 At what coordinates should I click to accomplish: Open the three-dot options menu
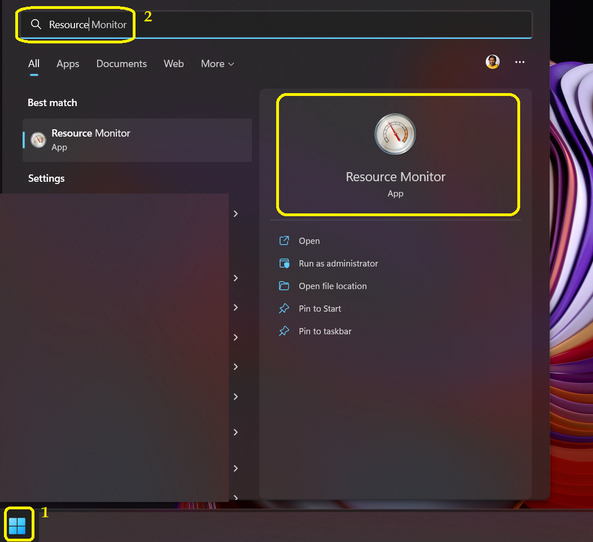pos(520,62)
